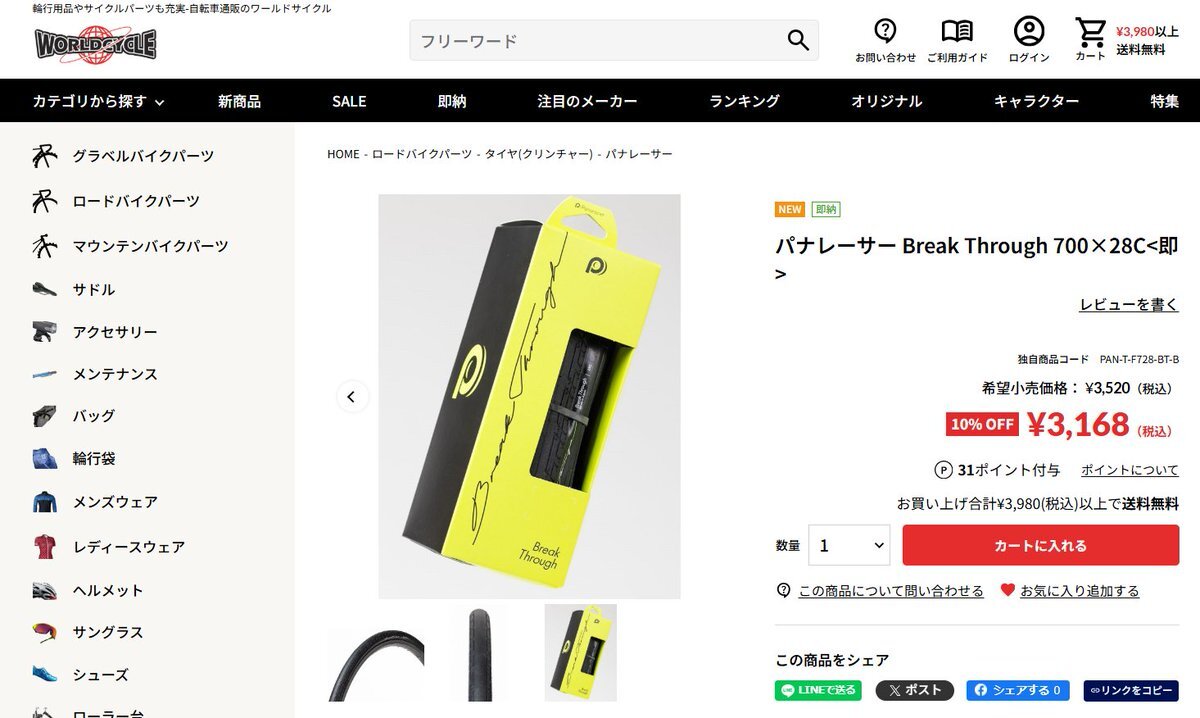
Task: Share via LINEで送る button
Action: pyautogui.click(x=818, y=690)
